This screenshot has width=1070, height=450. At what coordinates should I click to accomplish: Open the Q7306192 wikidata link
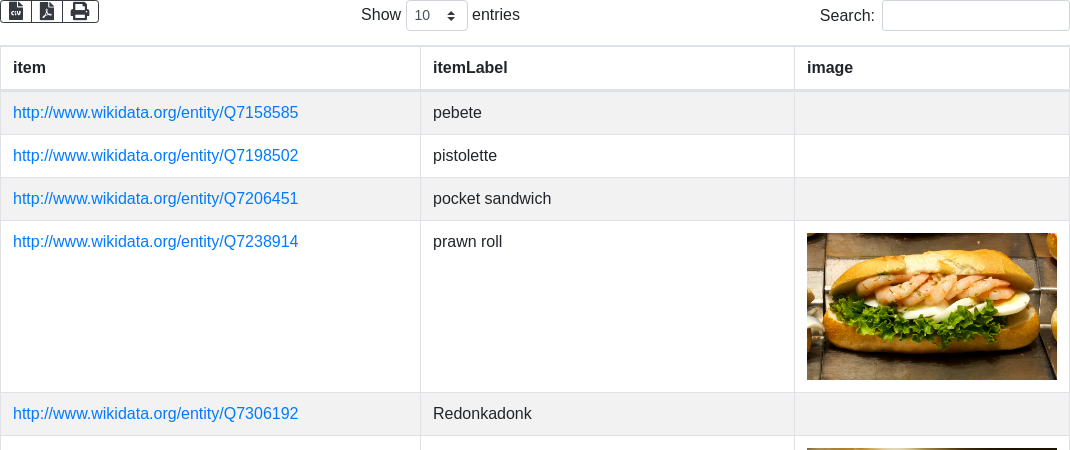click(155, 414)
